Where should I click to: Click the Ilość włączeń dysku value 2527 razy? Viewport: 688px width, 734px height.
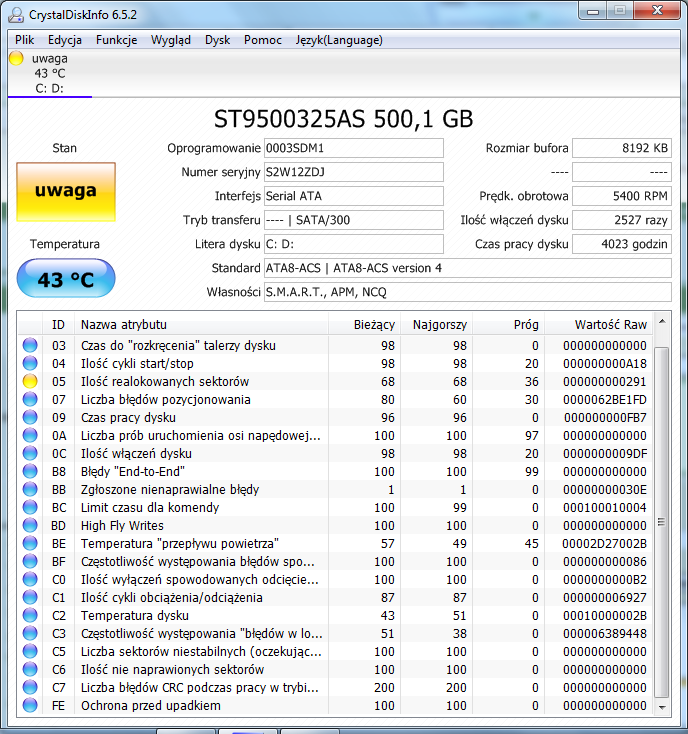click(x=622, y=220)
